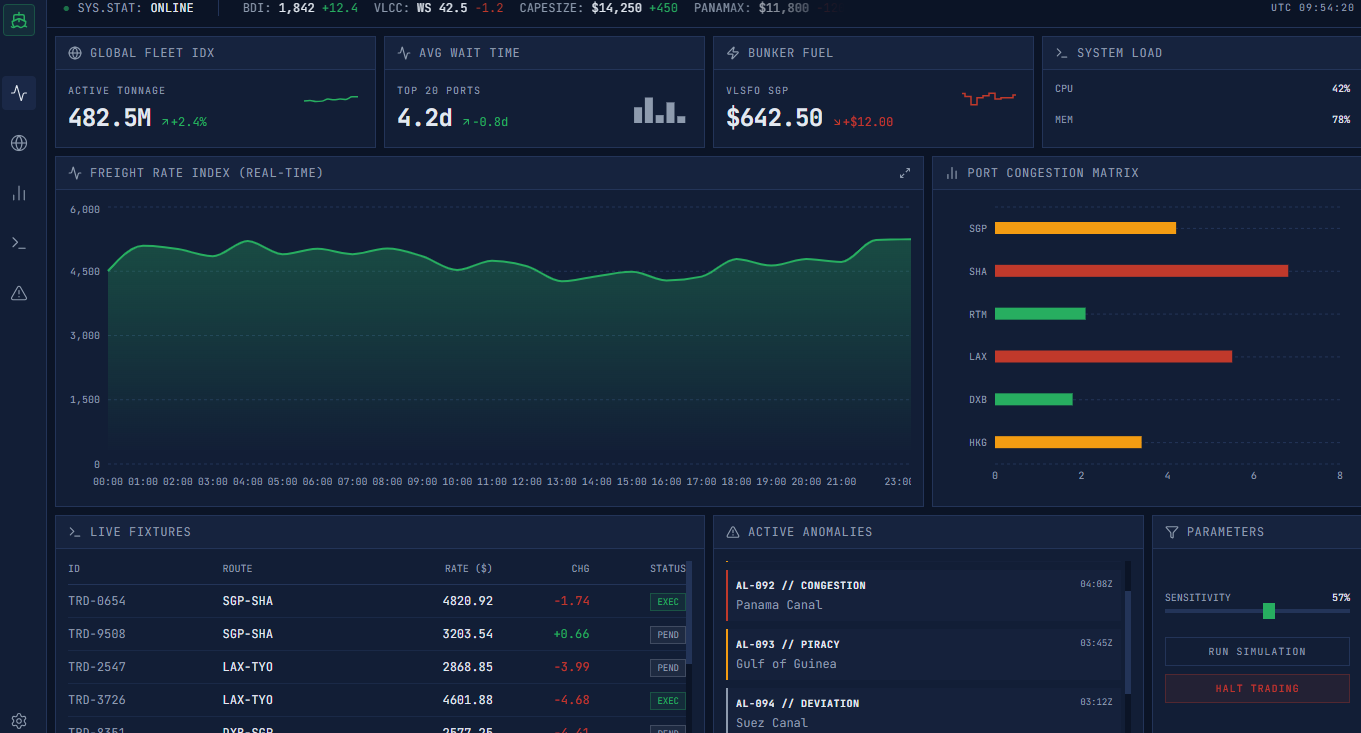
Task: Click the bar chart icon on Port Congestion Matrix
Action: [951, 172]
